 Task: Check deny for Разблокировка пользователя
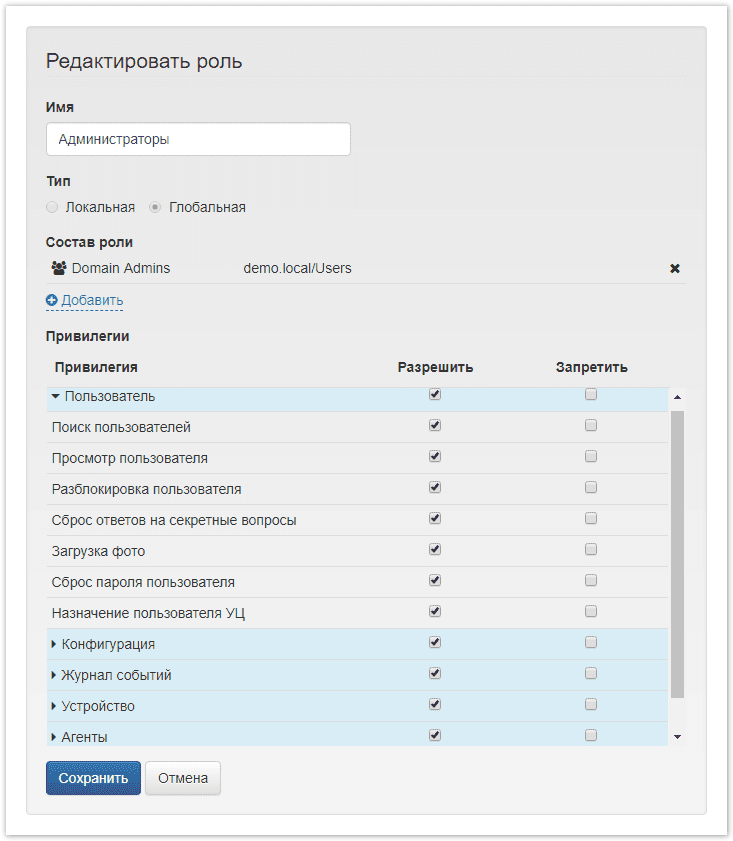[x=591, y=488]
